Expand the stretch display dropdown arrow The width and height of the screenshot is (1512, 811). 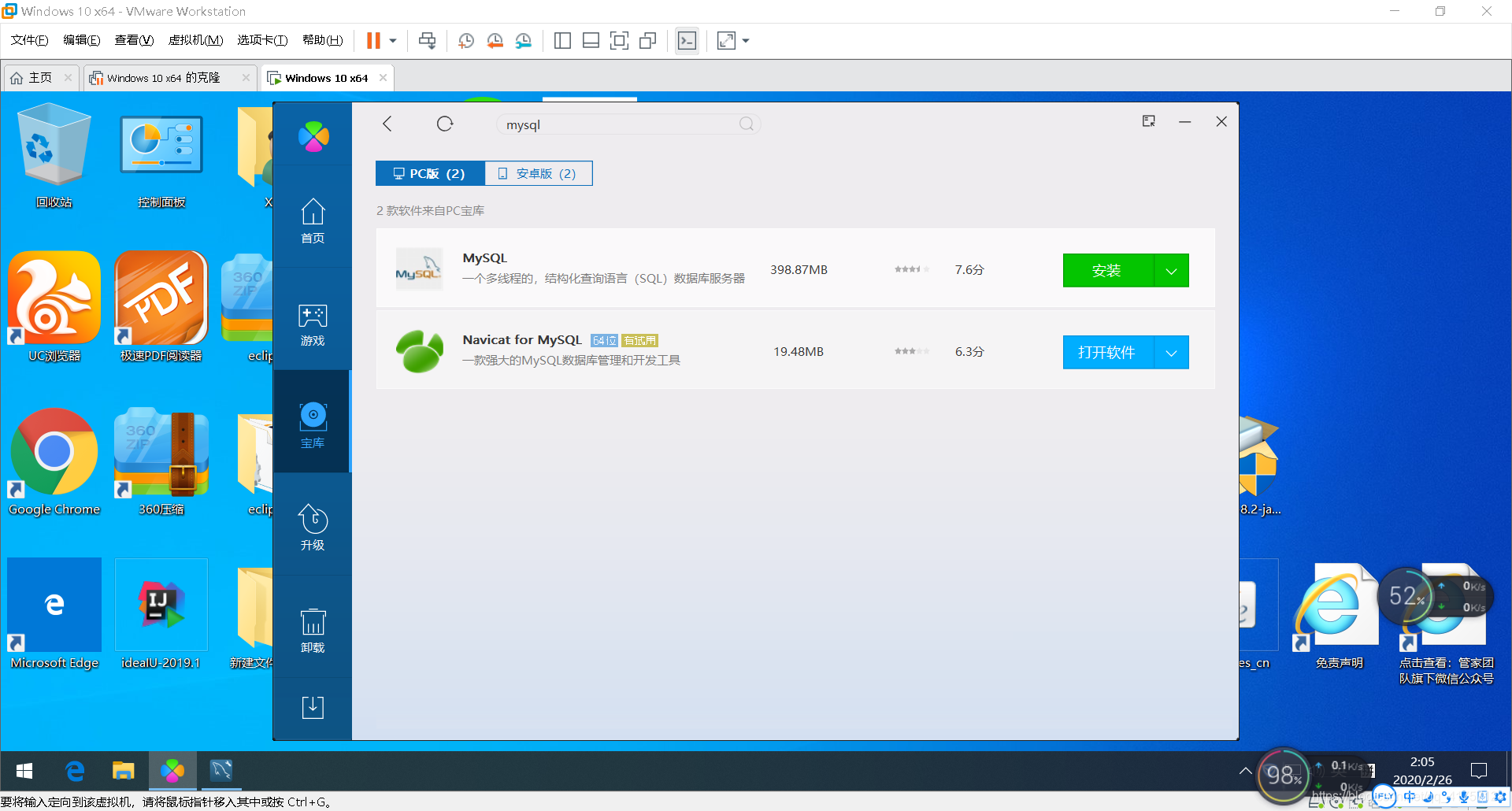(x=746, y=40)
